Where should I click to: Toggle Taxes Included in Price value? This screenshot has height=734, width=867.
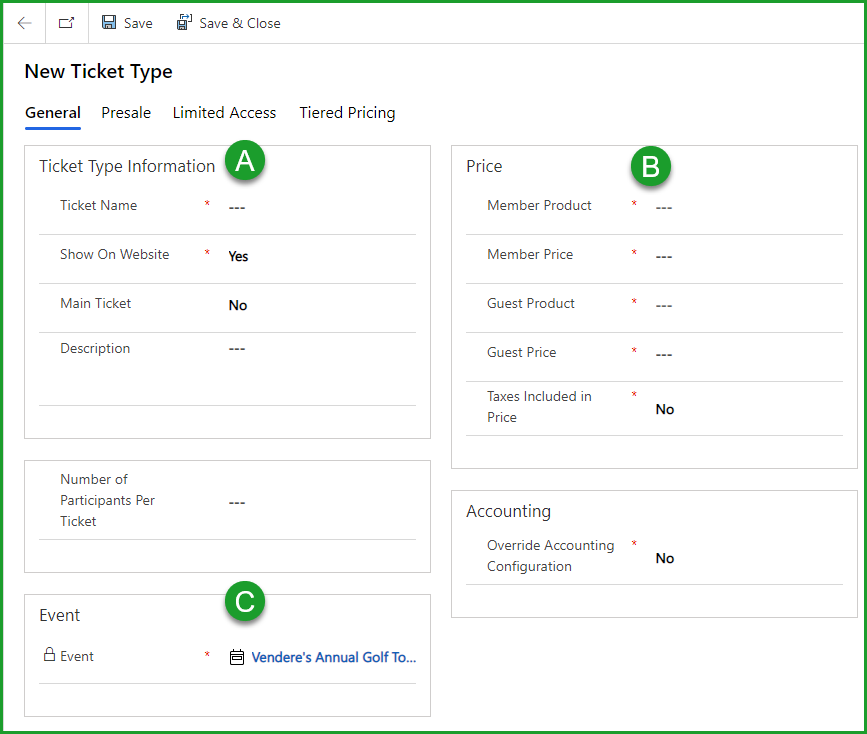(665, 409)
